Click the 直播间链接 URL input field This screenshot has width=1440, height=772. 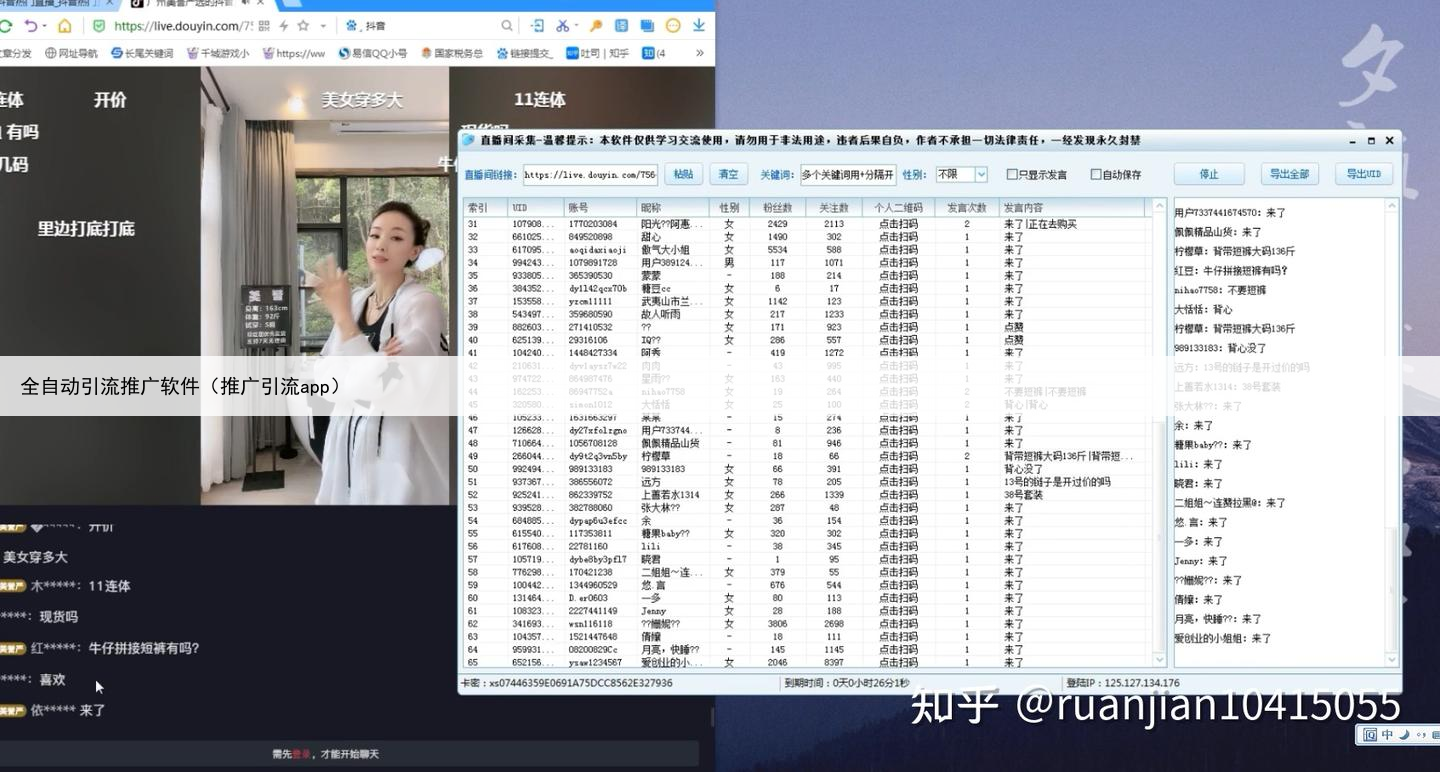click(x=590, y=175)
